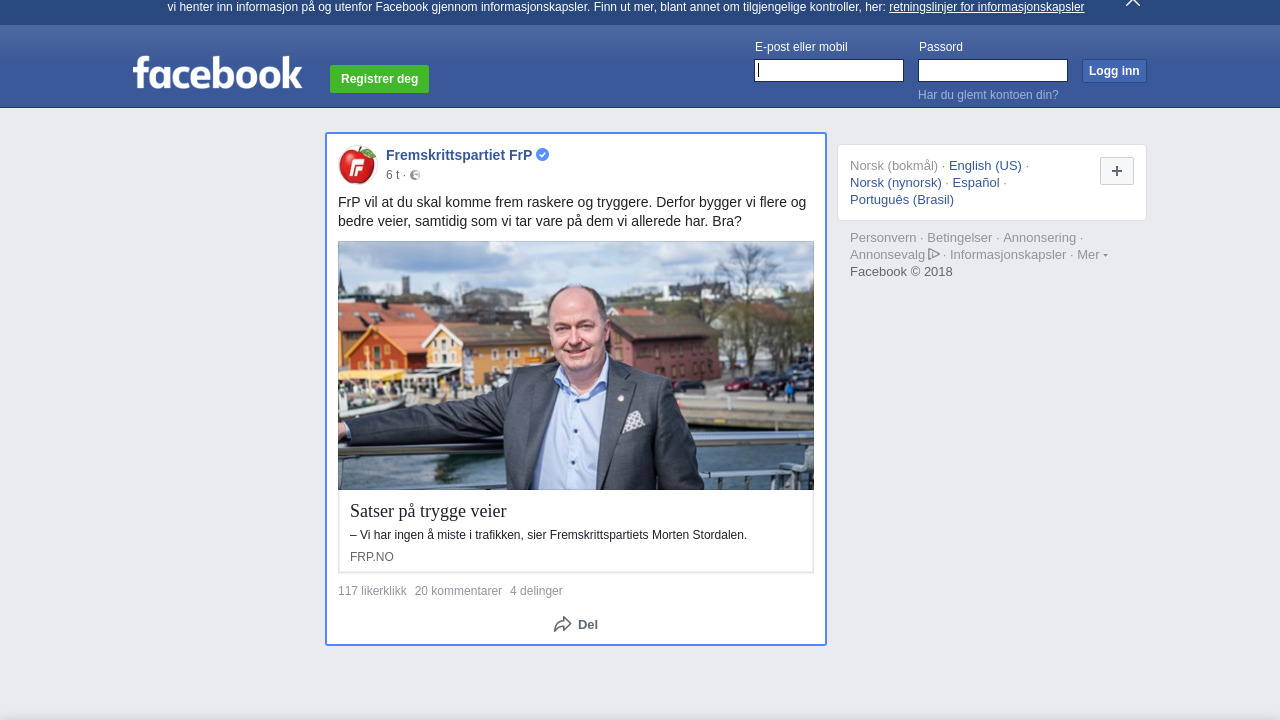Open the FrP apple profile picture
The width and height of the screenshot is (1280, 720).
[357, 165]
